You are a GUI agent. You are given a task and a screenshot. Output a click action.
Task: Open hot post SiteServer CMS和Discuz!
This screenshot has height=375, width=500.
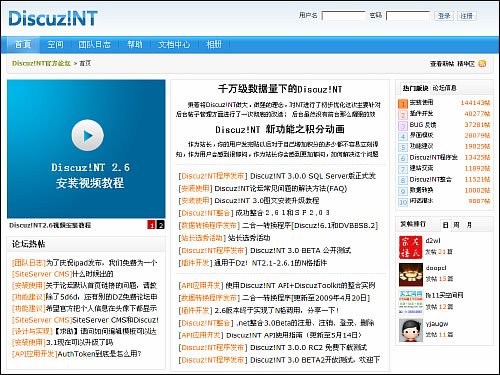[x=115, y=320]
